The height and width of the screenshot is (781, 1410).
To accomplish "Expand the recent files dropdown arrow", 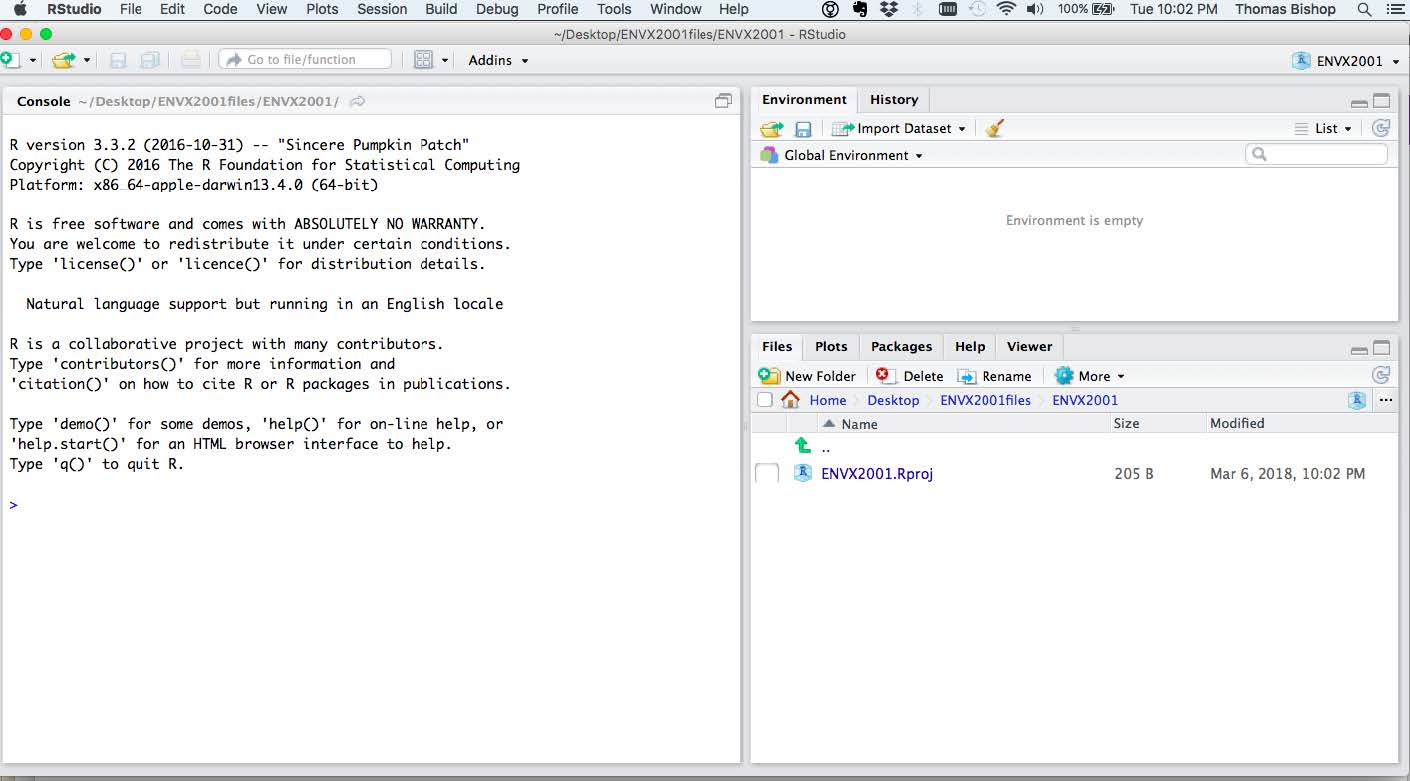I will coord(87,60).
